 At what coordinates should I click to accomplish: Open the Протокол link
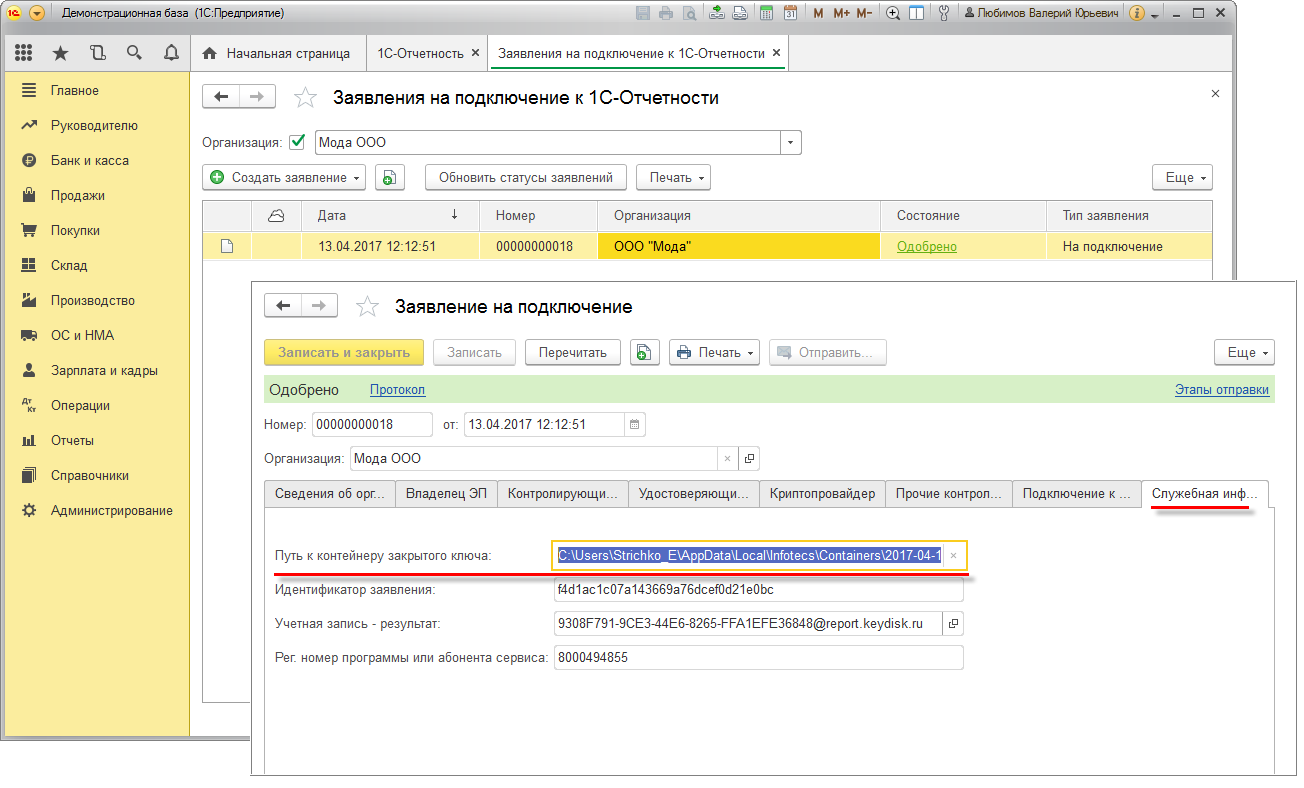click(397, 390)
